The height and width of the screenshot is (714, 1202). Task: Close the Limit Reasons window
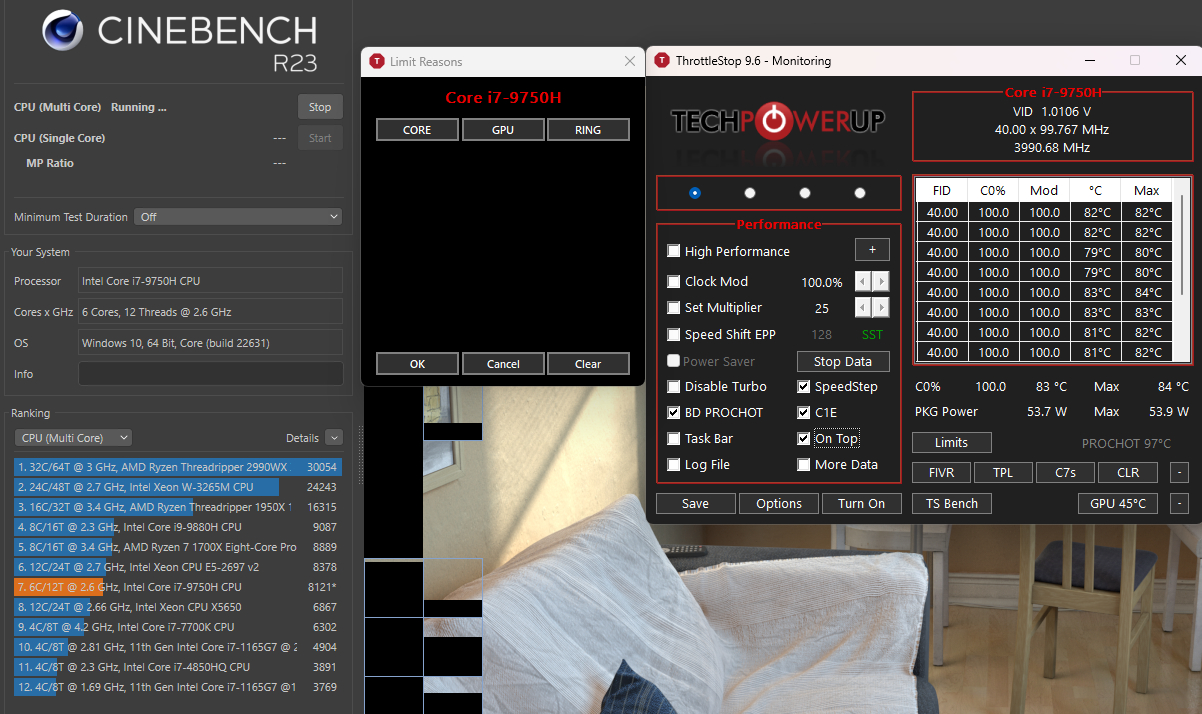pos(630,61)
